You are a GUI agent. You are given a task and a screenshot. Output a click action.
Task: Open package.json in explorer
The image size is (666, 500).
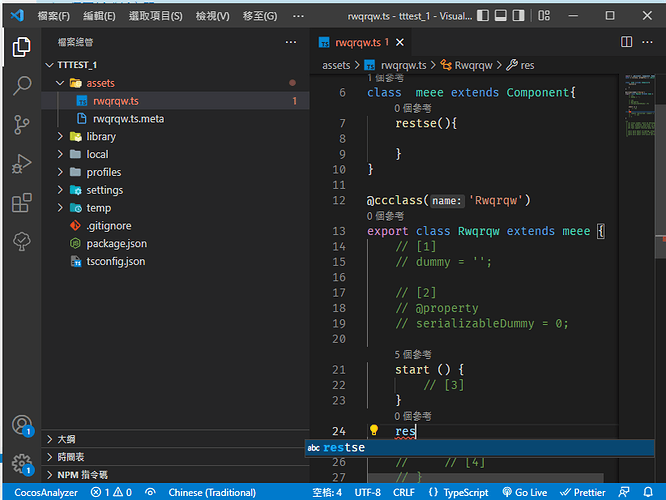(x=116, y=243)
